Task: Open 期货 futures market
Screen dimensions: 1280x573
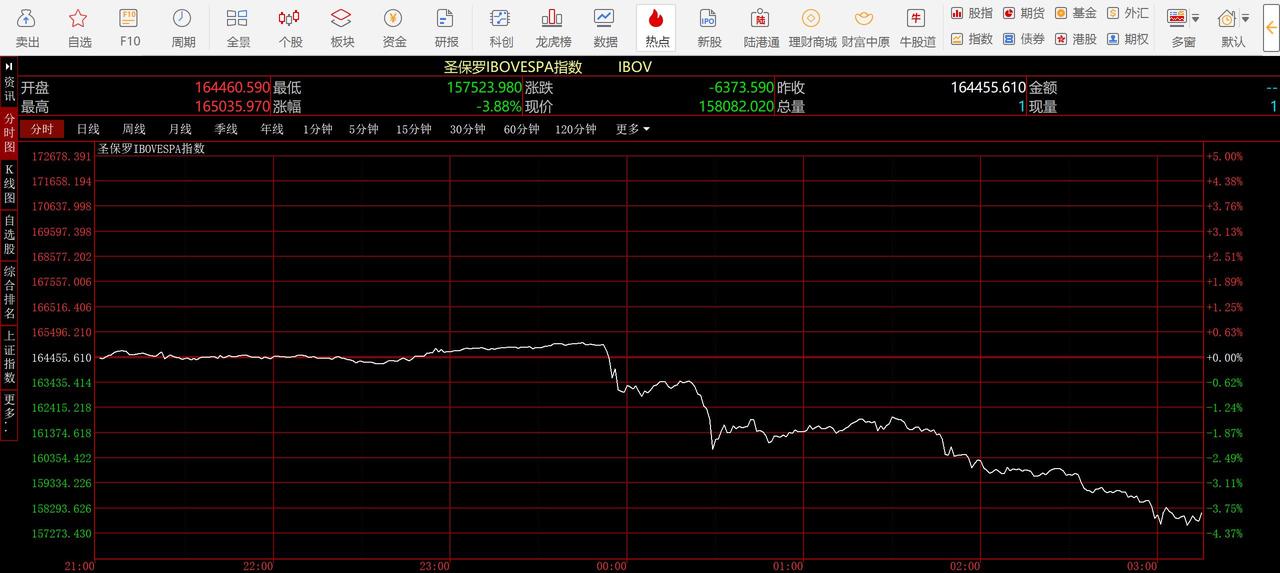Action: pyautogui.click(x=1024, y=13)
